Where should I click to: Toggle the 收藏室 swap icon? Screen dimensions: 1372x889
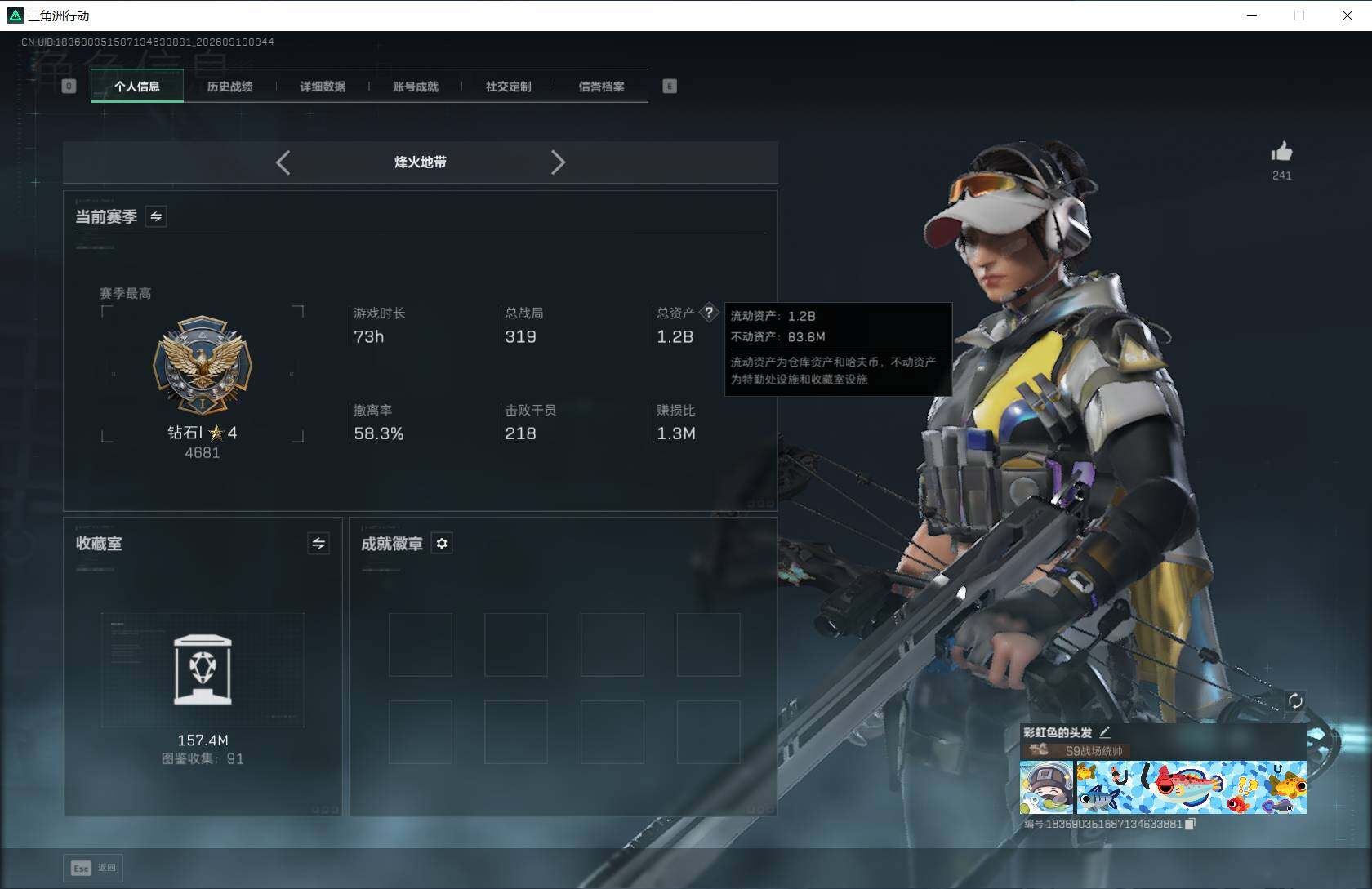coord(318,543)
